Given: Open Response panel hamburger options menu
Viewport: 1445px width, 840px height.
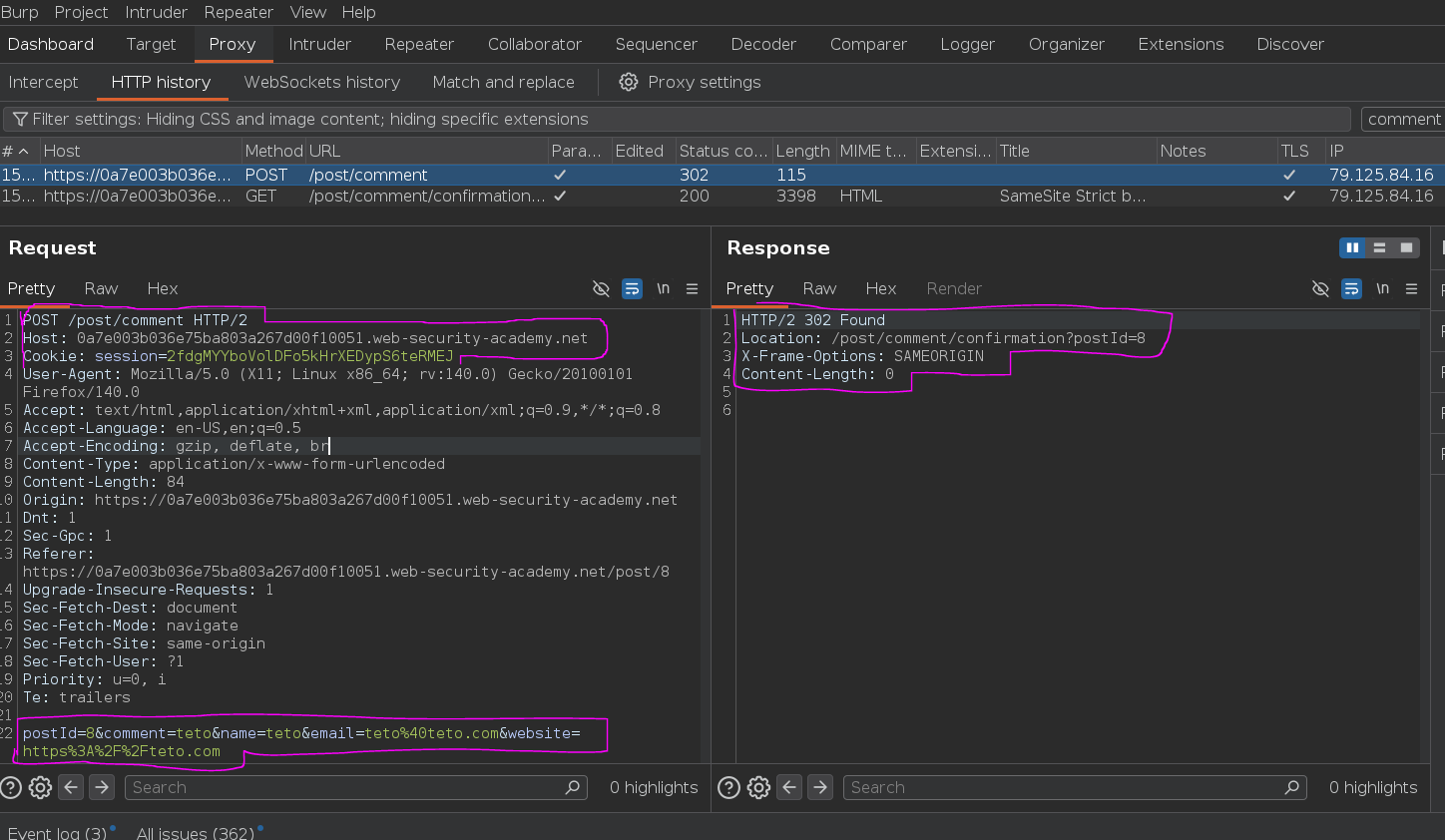Looking at the screenshot, I should pyautogui.click(x=1411, y=288).
